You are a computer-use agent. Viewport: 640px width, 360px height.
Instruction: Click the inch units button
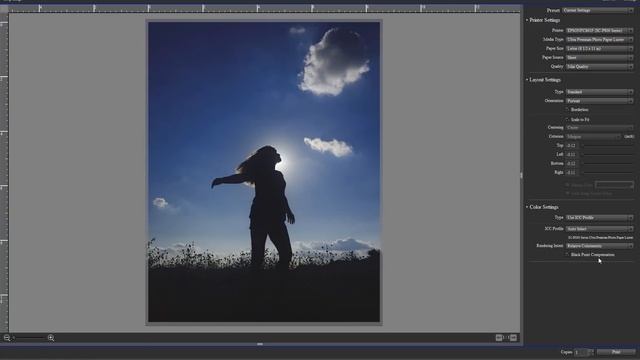pyautogui.click(x=629, y=136)
